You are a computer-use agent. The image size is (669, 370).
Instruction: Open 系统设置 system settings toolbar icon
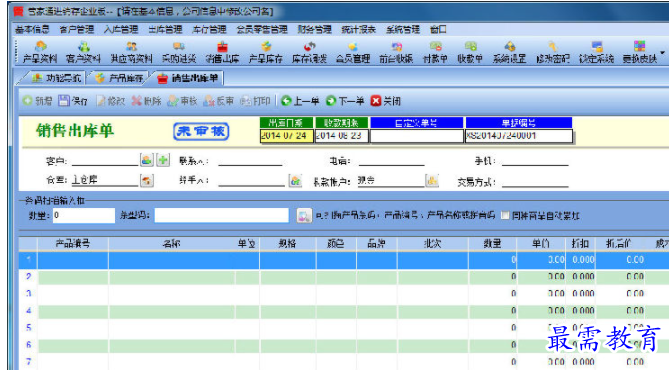(x=509, y=52)
